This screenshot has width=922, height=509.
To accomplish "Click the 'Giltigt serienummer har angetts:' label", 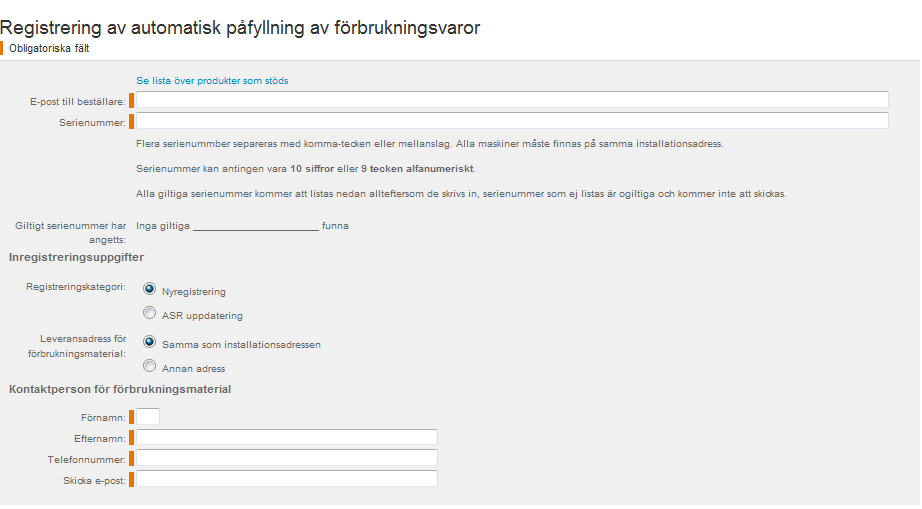I will pyautogui.click(x=71, y=233).
